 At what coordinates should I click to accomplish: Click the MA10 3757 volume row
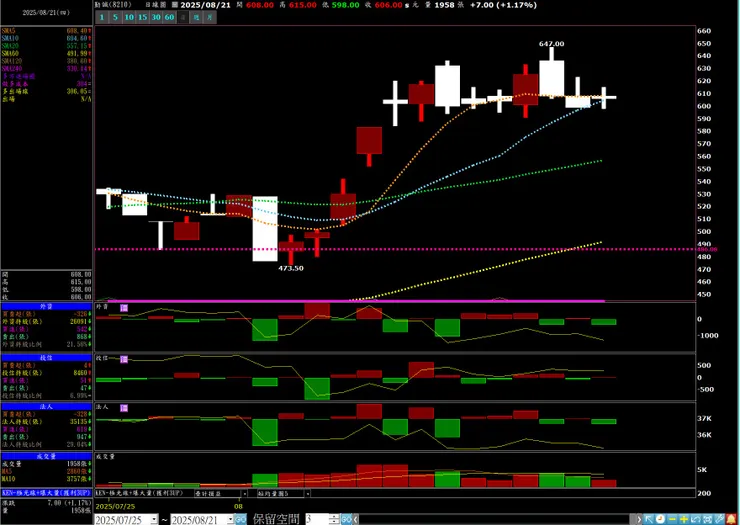46,479
